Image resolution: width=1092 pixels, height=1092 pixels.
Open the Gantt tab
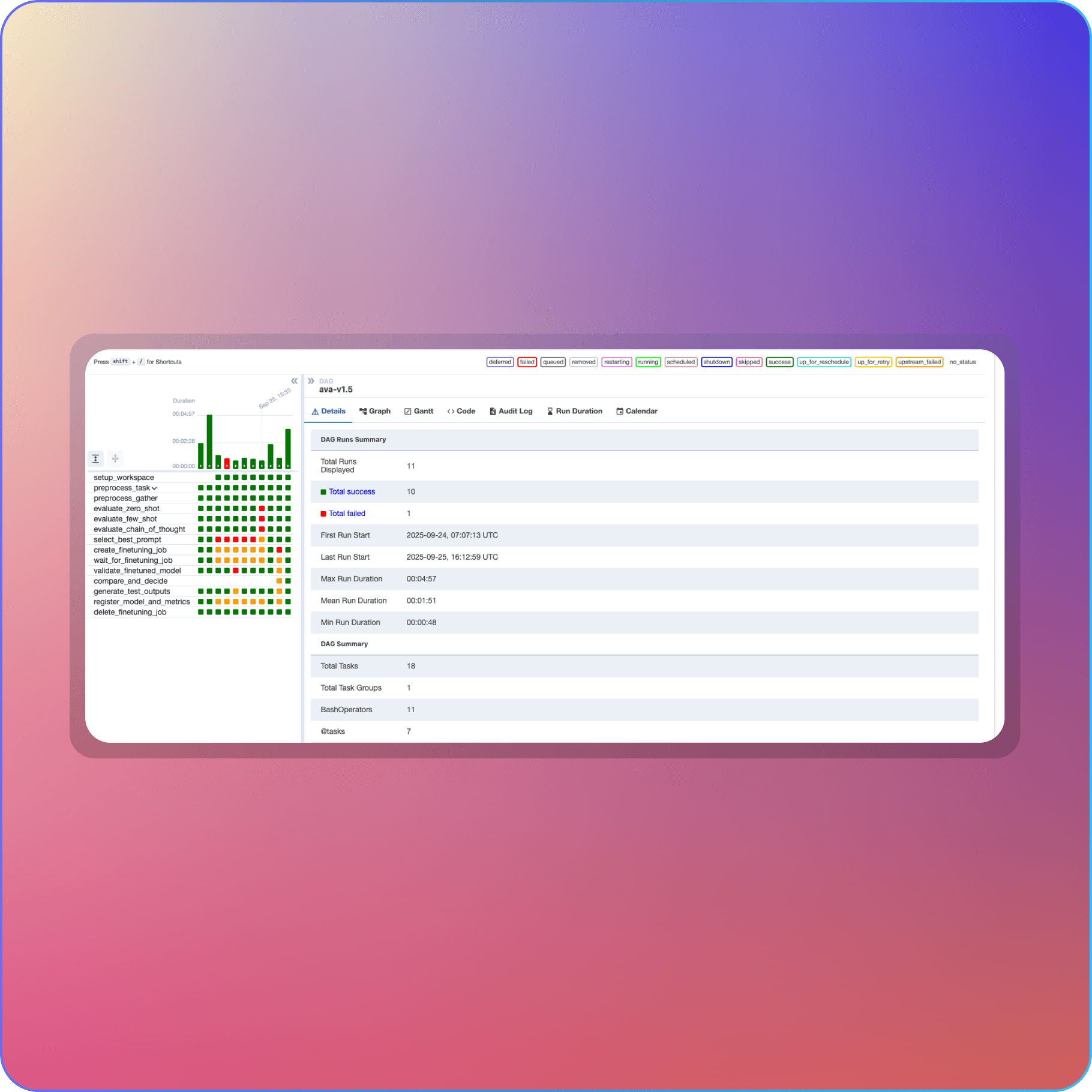point(419,411)
